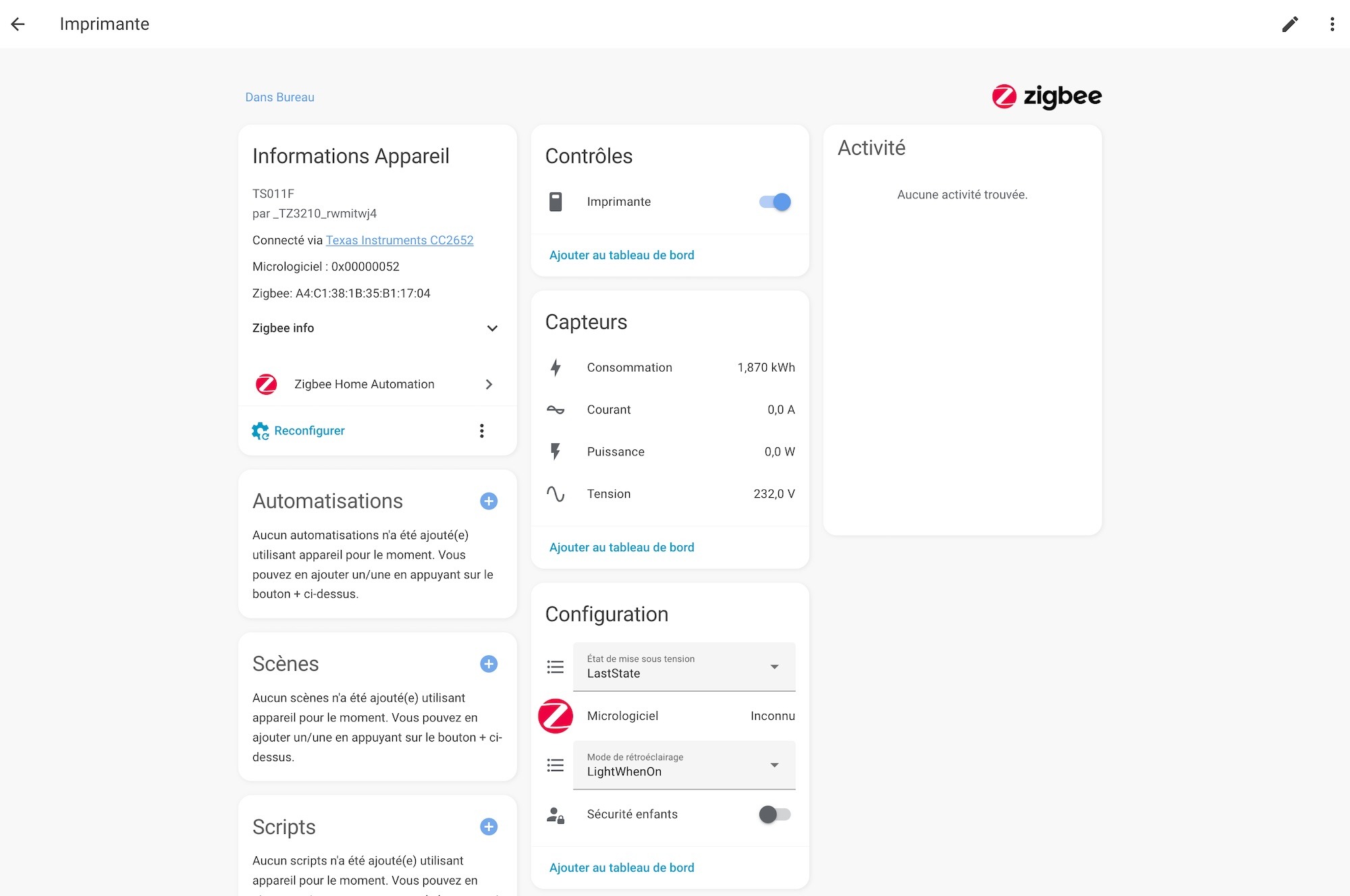
Task: Open three-dot menu beside Reconfigurer
Action: tap(481, 431)
